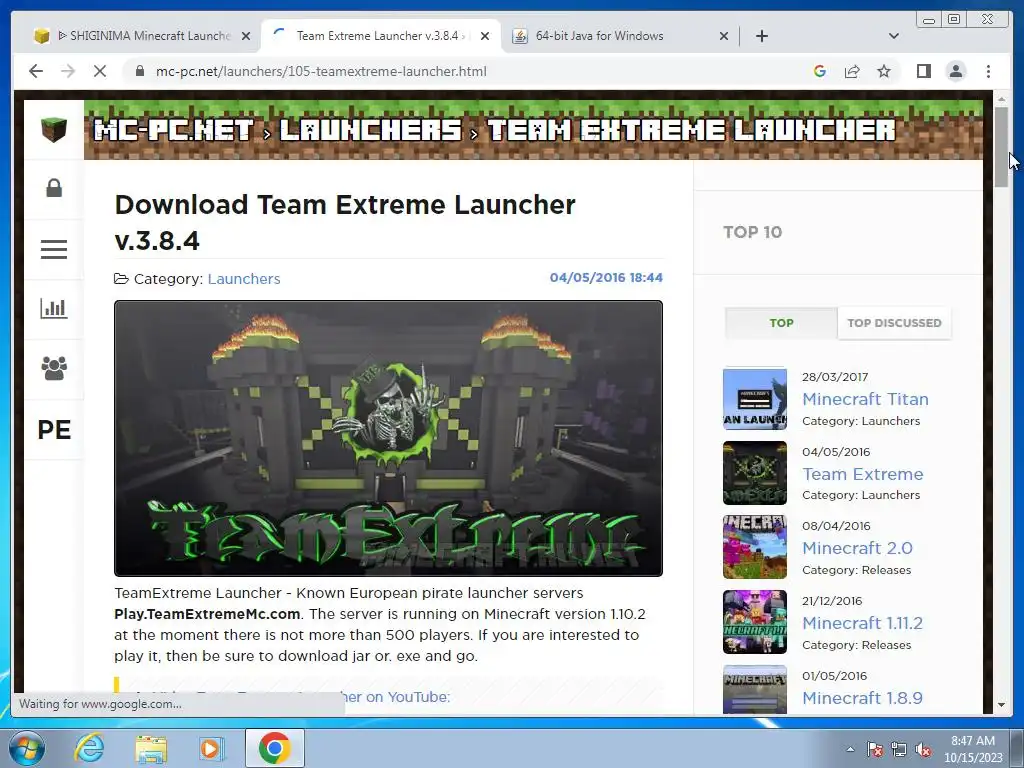Open Minecraft 1.11.2 link

coord(862,623)
